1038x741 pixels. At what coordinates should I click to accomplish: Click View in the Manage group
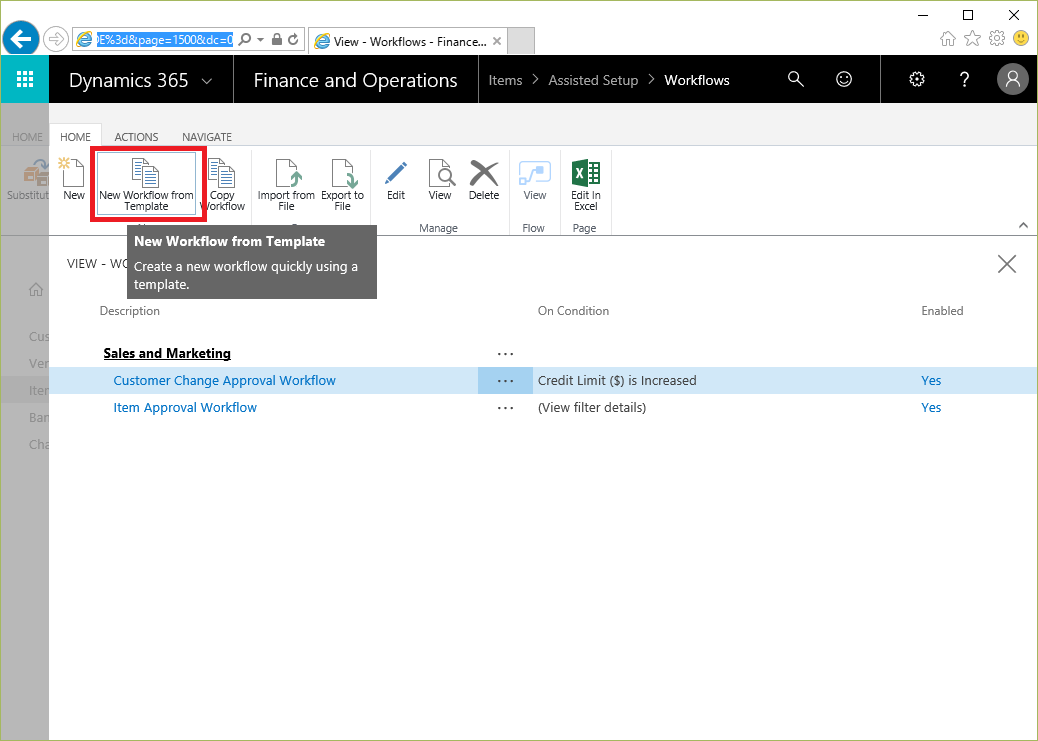click(x=440, y=180)
